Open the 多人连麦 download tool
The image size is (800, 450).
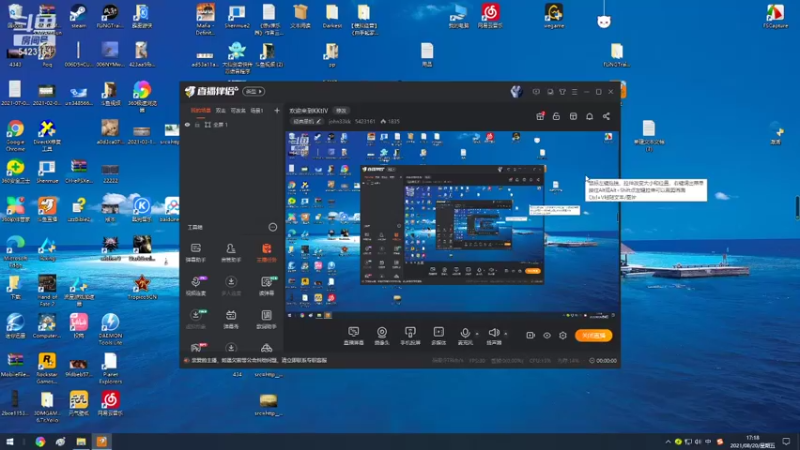(x=231, y=286)
